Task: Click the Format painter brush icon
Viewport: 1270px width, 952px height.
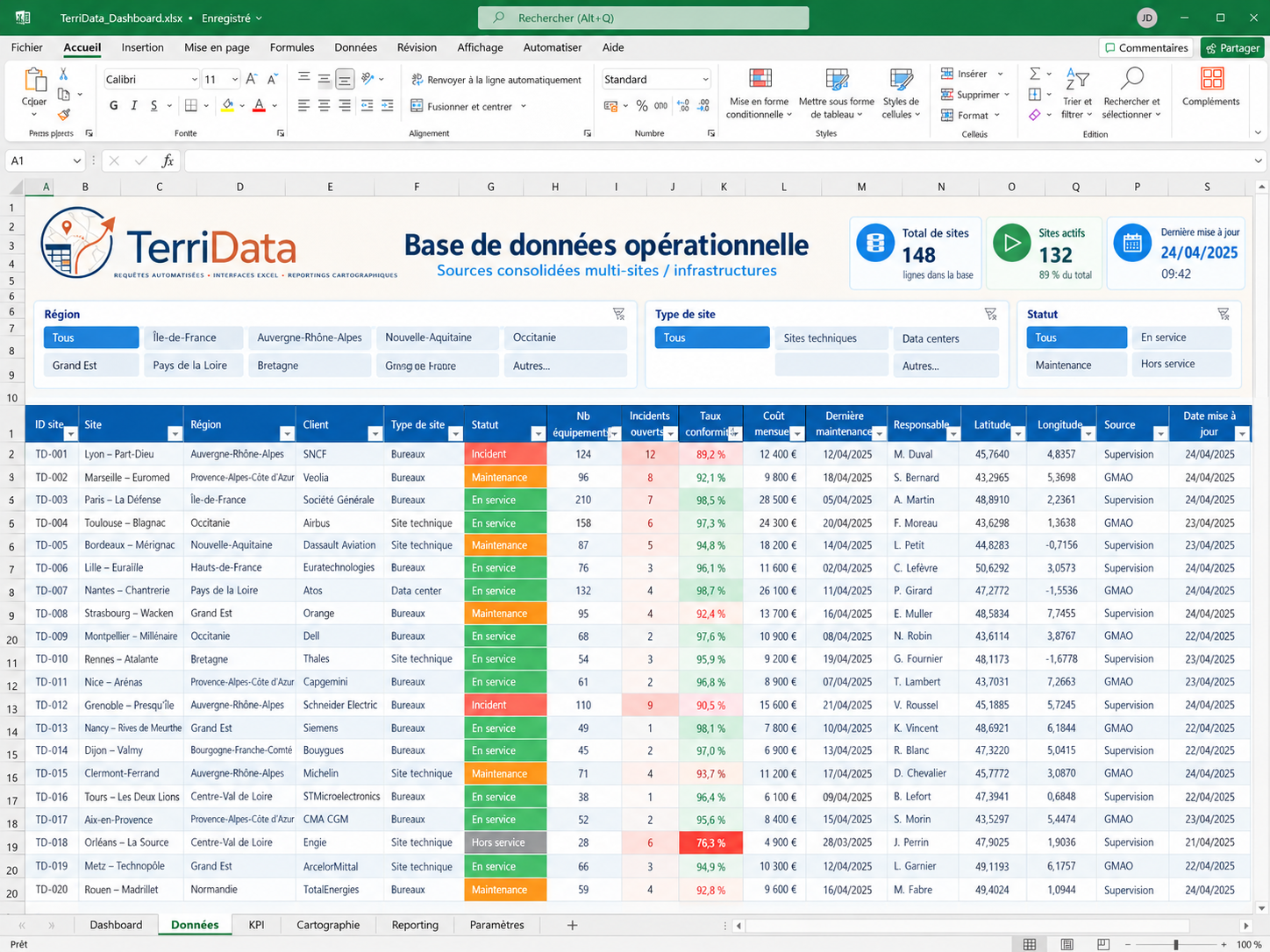Action: click(x=63, y=115)
